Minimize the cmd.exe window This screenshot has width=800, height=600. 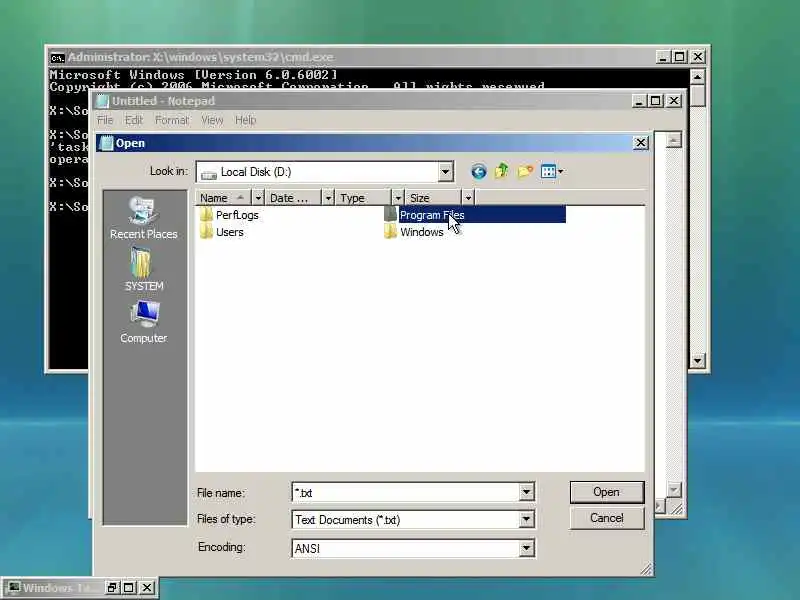point(662,57)
